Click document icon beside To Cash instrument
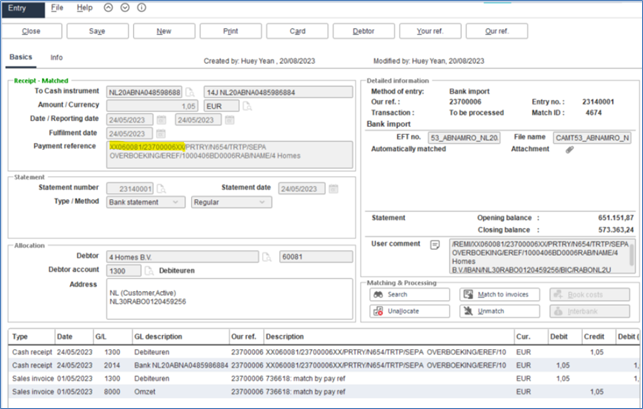The width and height of the screenshot is (643, 409). (191, 91)
